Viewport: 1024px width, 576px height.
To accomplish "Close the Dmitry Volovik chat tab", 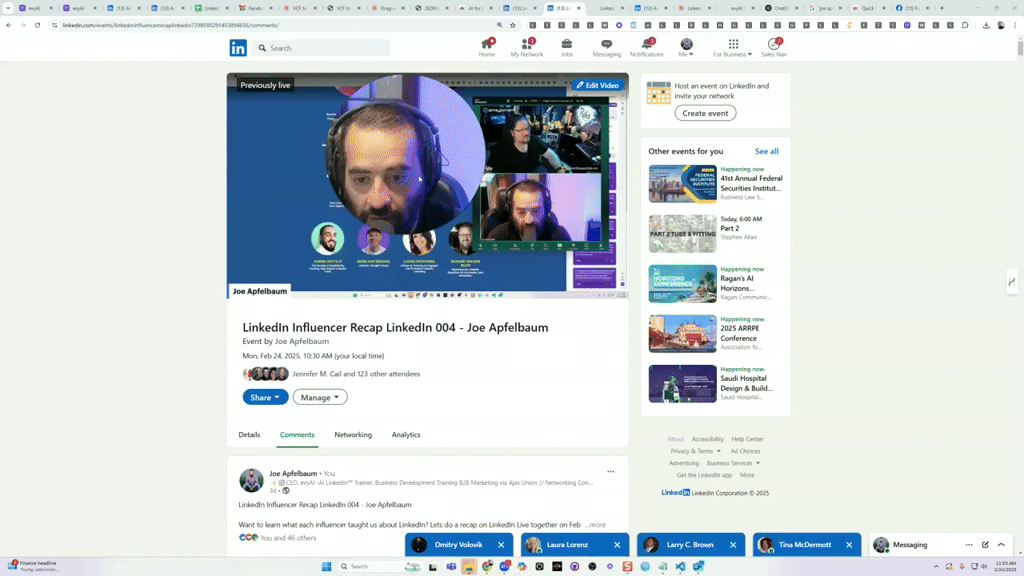I will click(501, 545).
